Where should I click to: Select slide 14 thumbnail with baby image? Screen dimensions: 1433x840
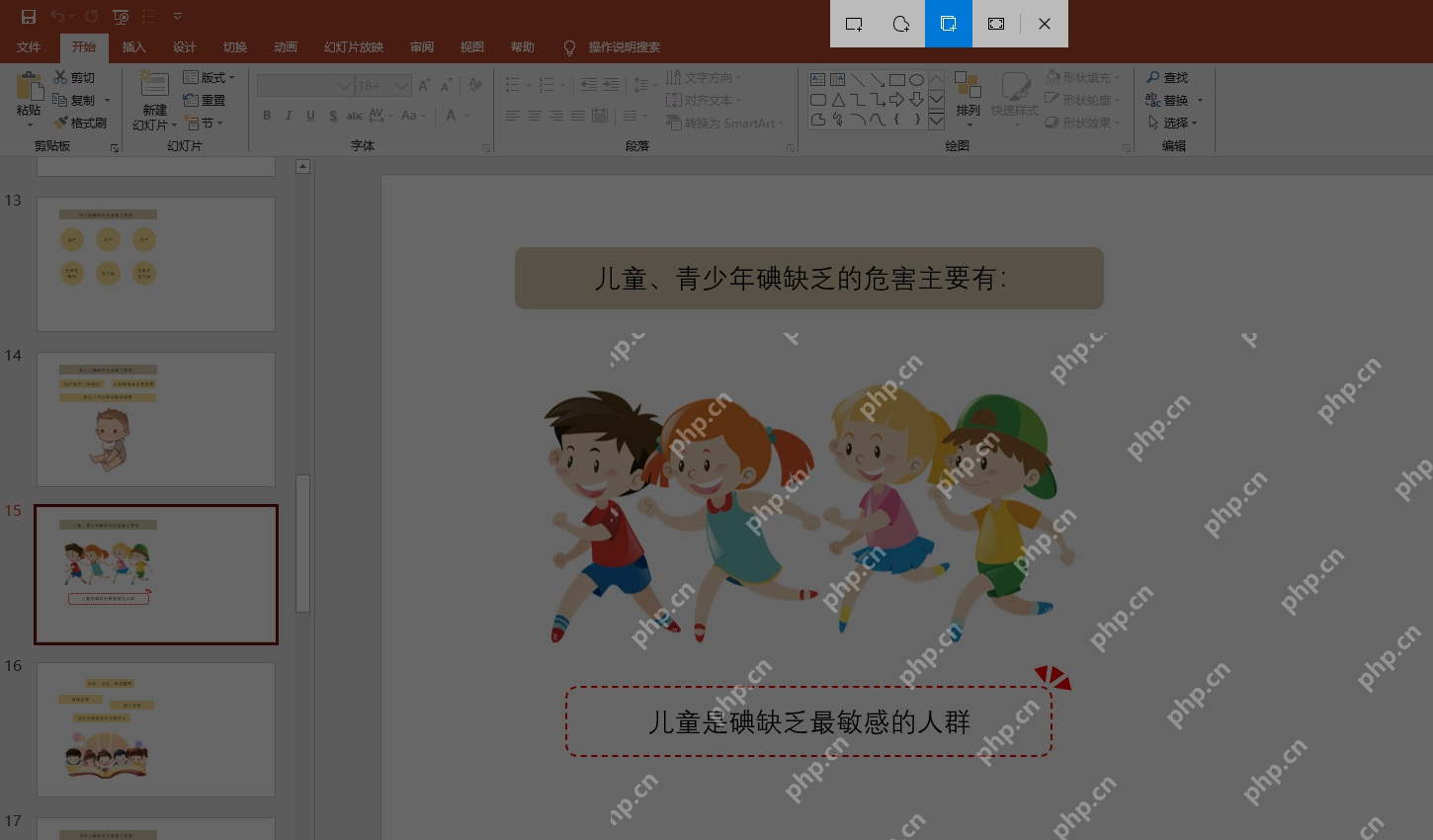click(156, 419)
